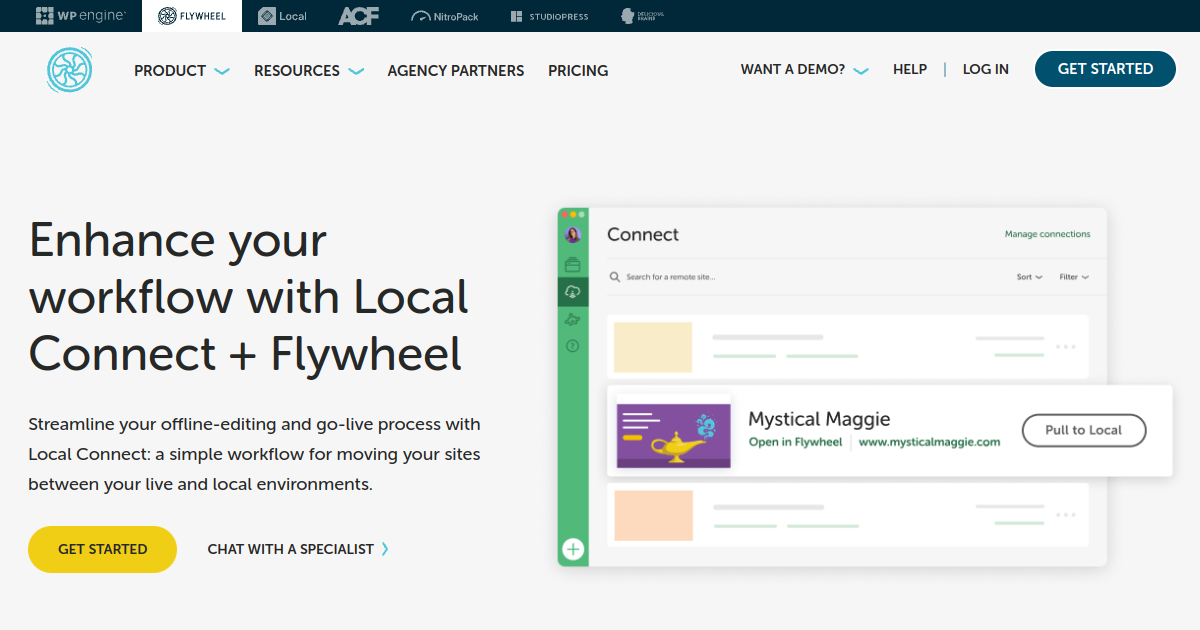This screenshot has width=1200, height=630.
Task: Open the Filter dropdown
Action: [x=1075, y=277]
